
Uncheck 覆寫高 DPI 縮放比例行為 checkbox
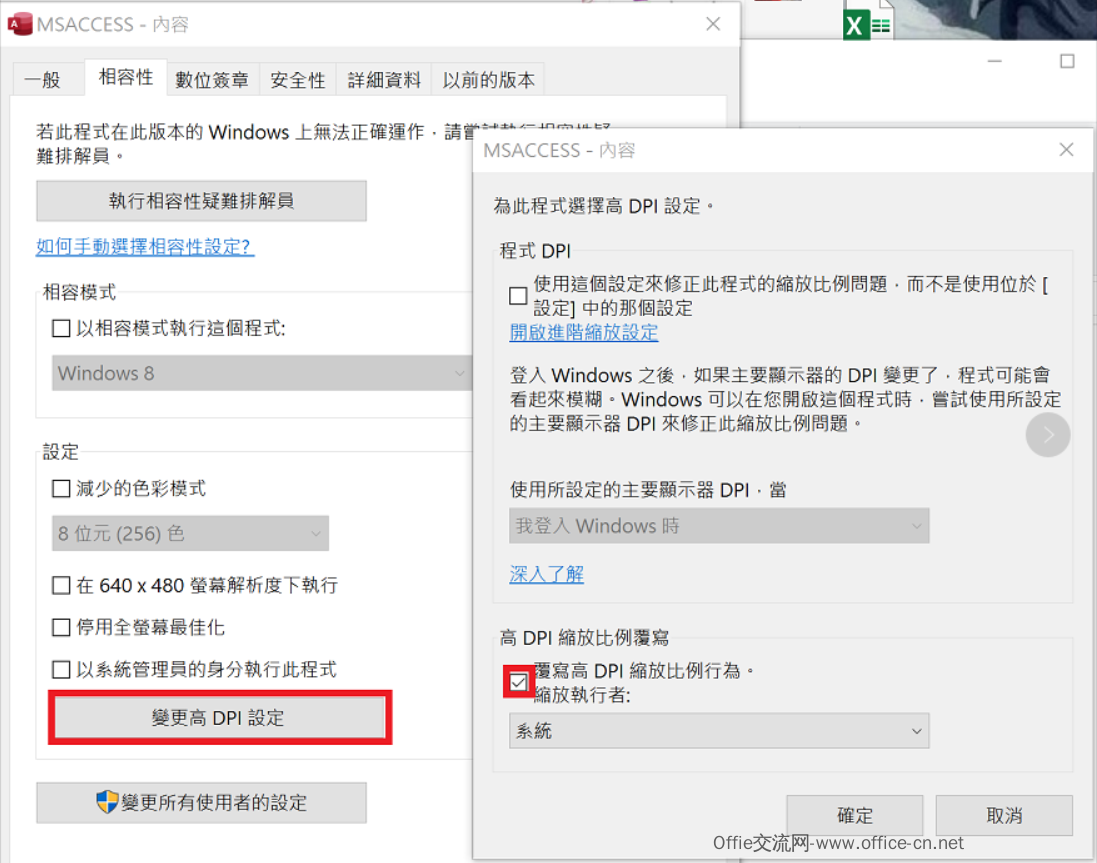tap(518, 682)
